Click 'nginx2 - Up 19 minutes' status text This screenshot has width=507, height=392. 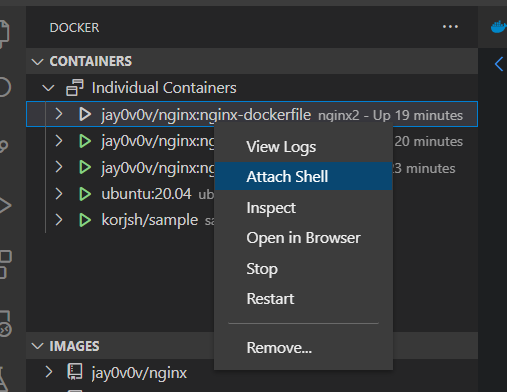click(390, 116)
